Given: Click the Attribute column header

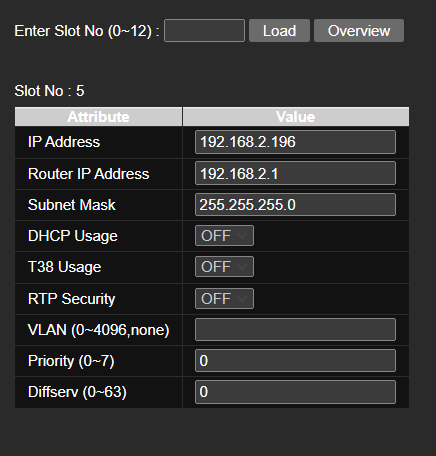Looking at the screenshot, I should (x=98, y=117).
